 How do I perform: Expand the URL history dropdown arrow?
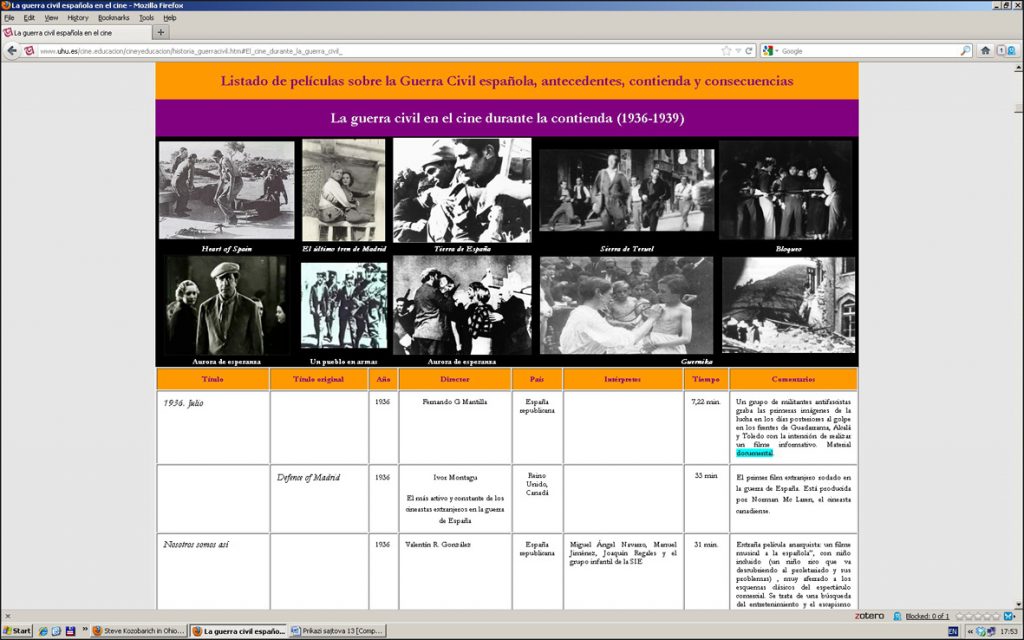point(738,51)
